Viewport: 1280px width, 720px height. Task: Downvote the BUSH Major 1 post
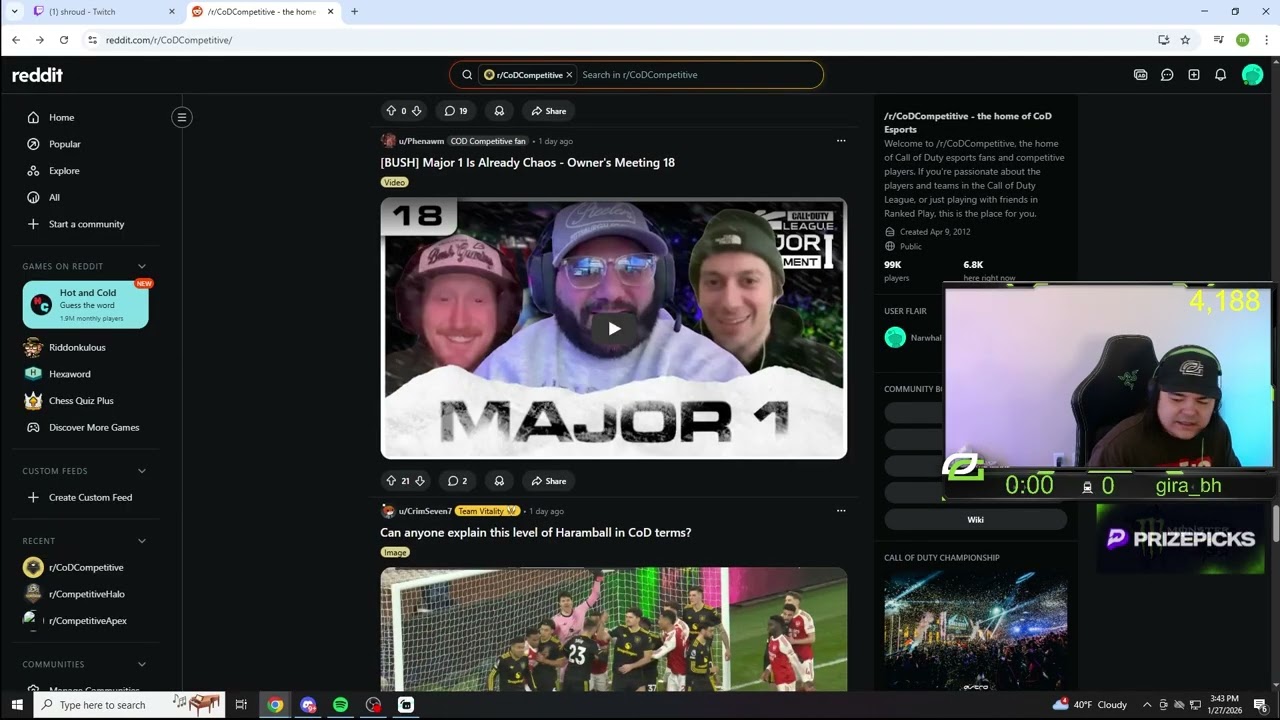click(x=420, y=481)
